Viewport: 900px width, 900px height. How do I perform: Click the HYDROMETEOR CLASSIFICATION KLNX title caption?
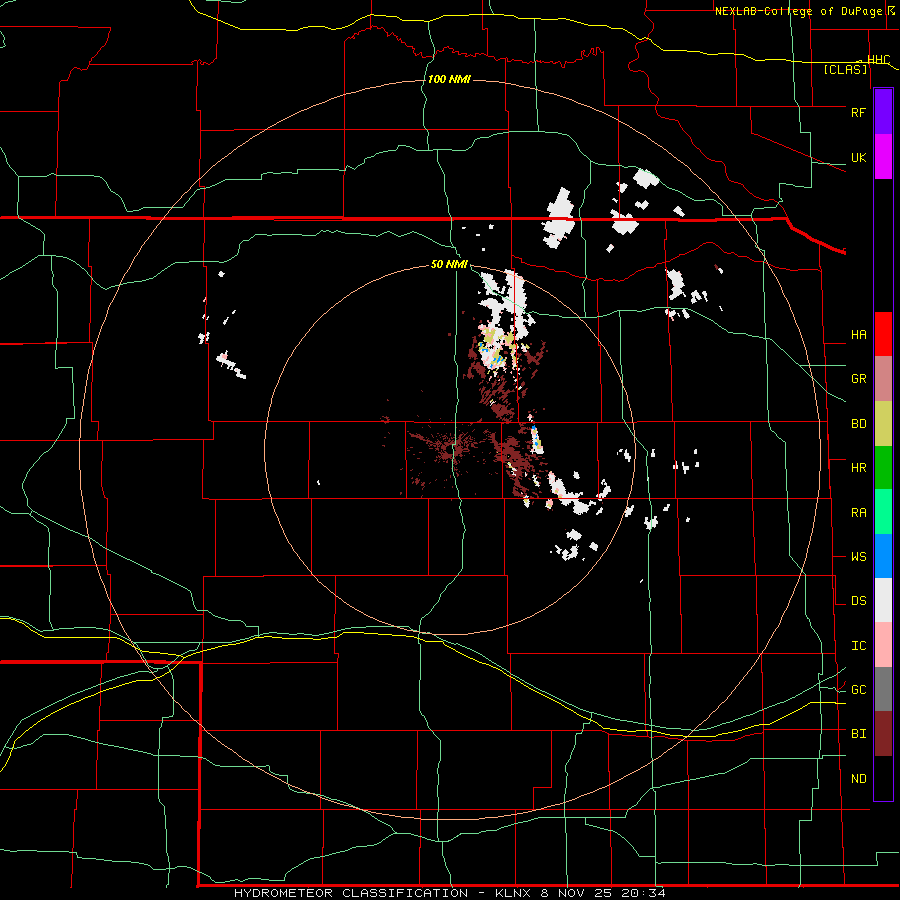pyautogui.click(x=449, y=893)
